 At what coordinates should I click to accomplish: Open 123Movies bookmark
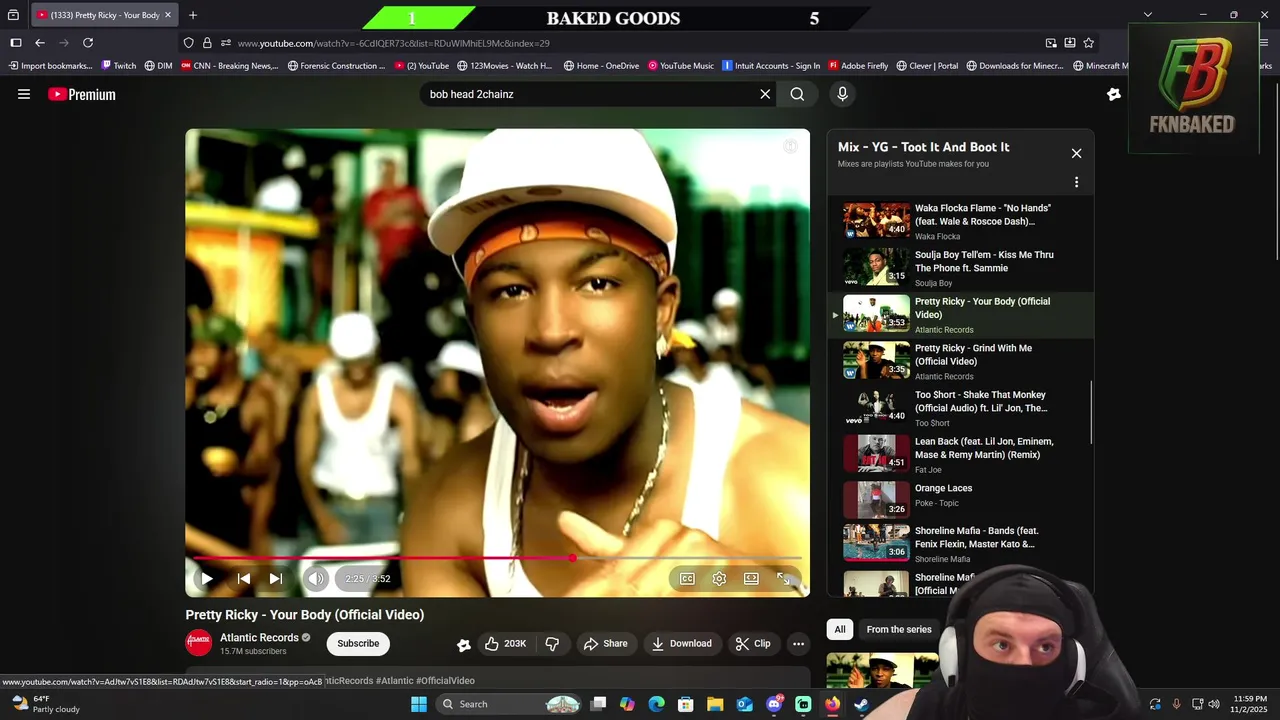coord(505,66)
